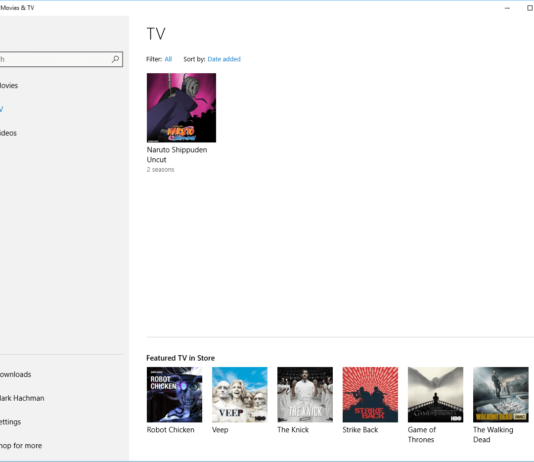
Task: Click the Veep title link
Action: (220, 430)
